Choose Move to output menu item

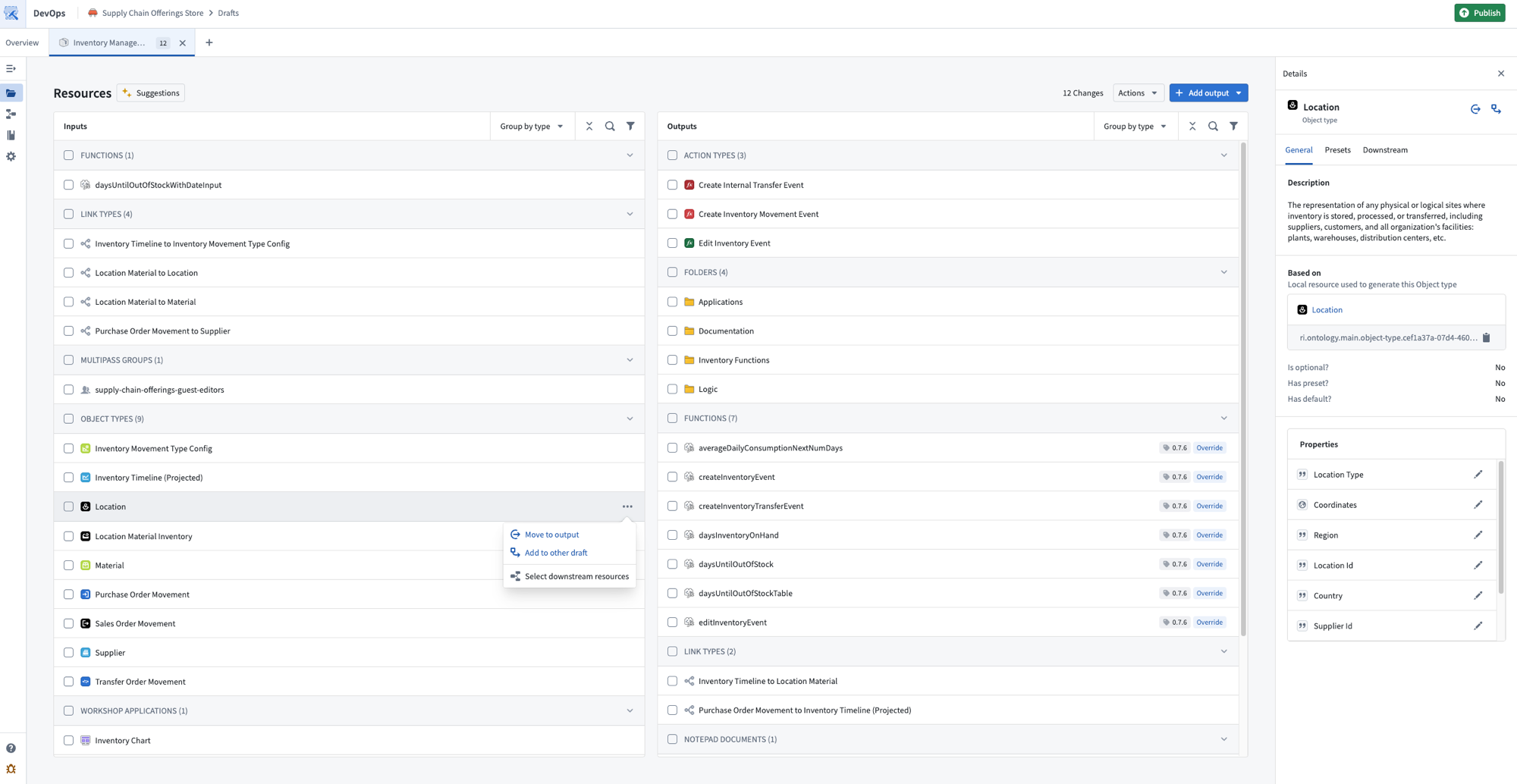pos(569,535)
